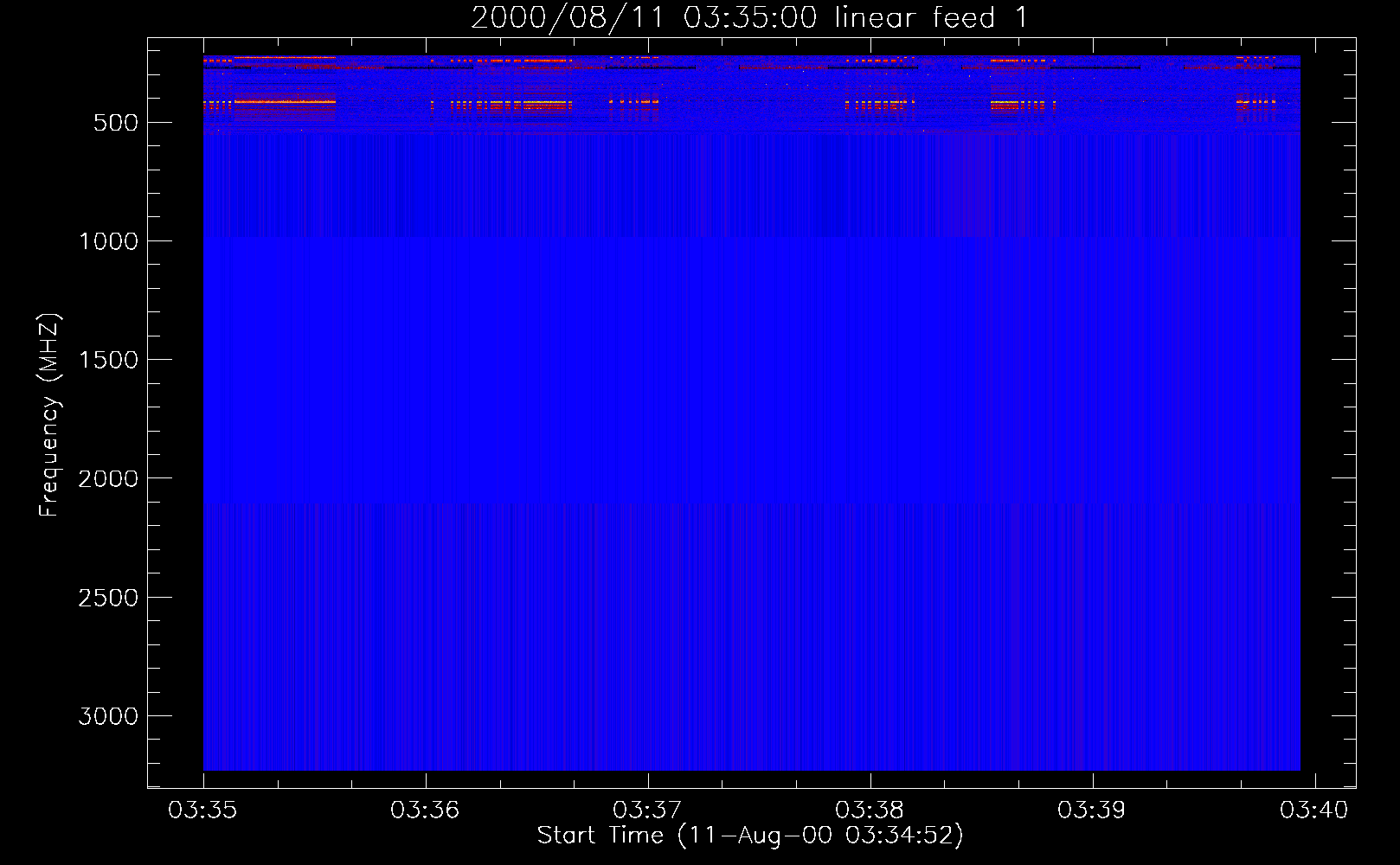1400x865 pixels.
Task: Select the 2000 frequency tick label
Action: click(x=108, y=479)
